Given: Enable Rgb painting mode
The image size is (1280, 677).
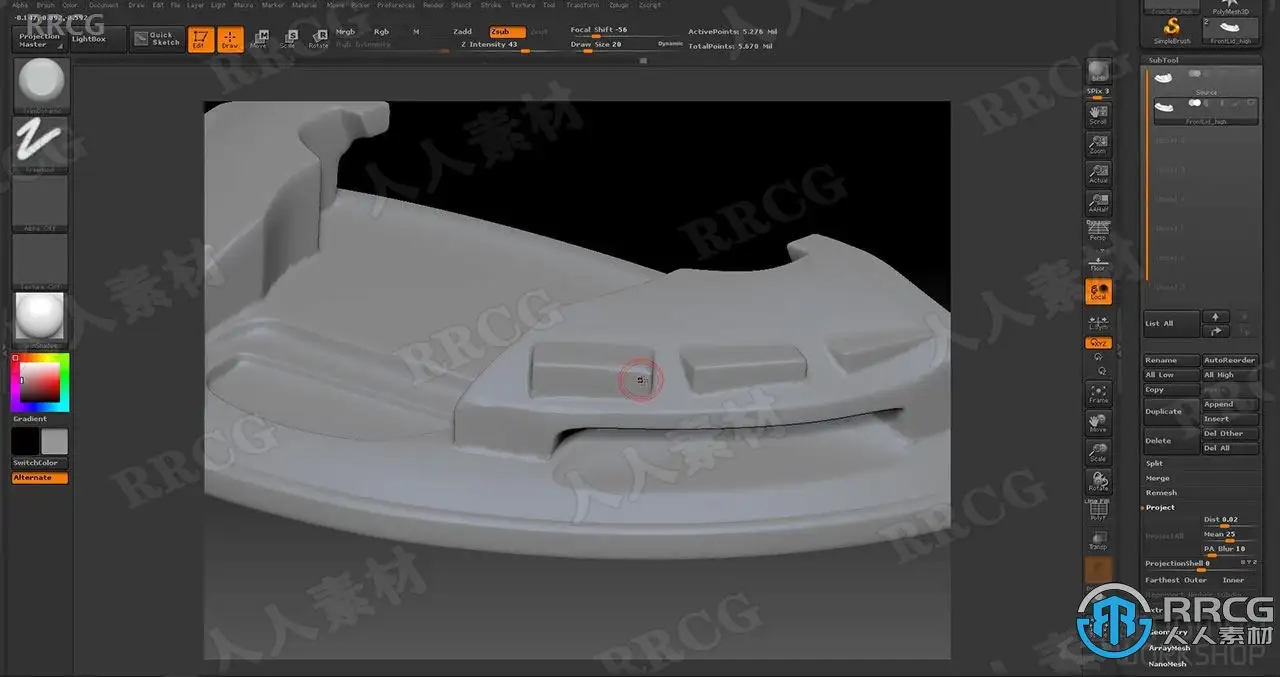Looking at the screenshot, I should pos(381,32).
